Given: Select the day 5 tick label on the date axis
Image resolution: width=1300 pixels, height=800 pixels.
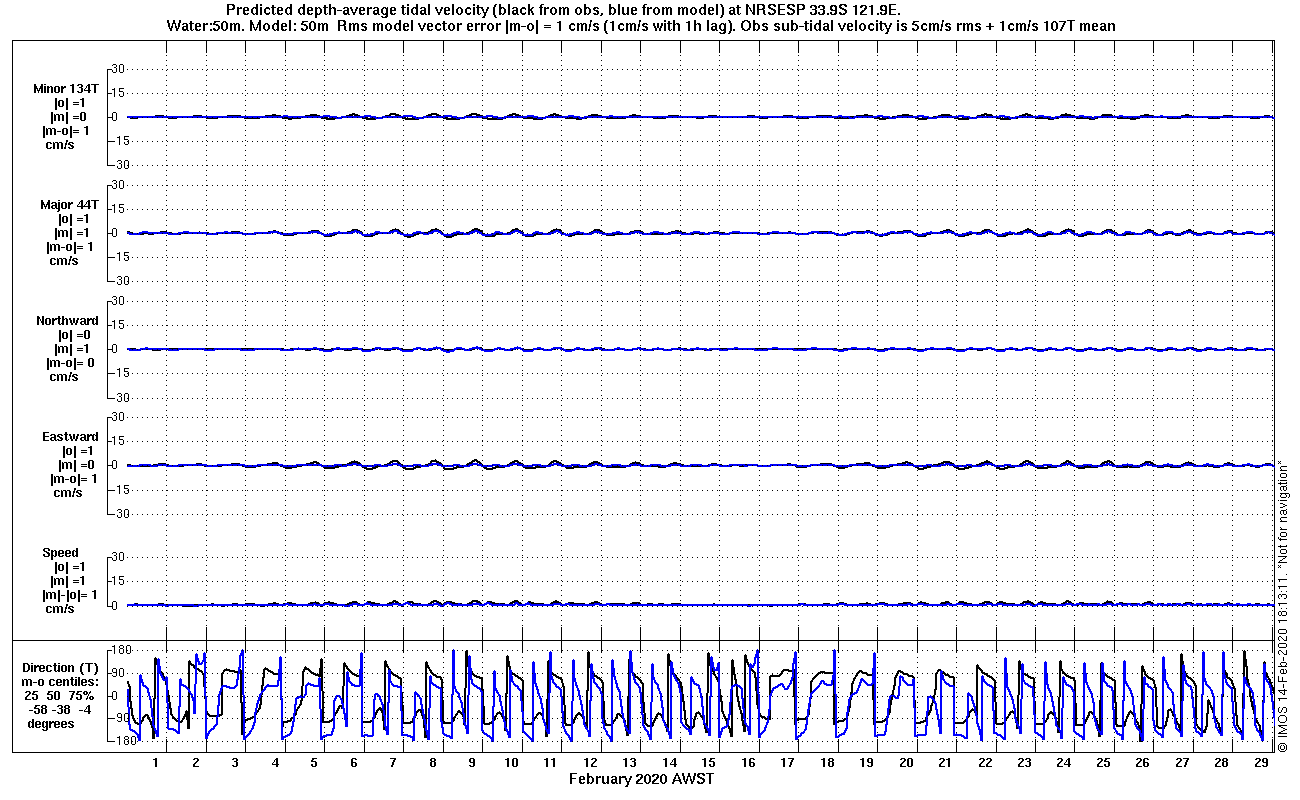Looking at the screenshot, I should 314,763.
